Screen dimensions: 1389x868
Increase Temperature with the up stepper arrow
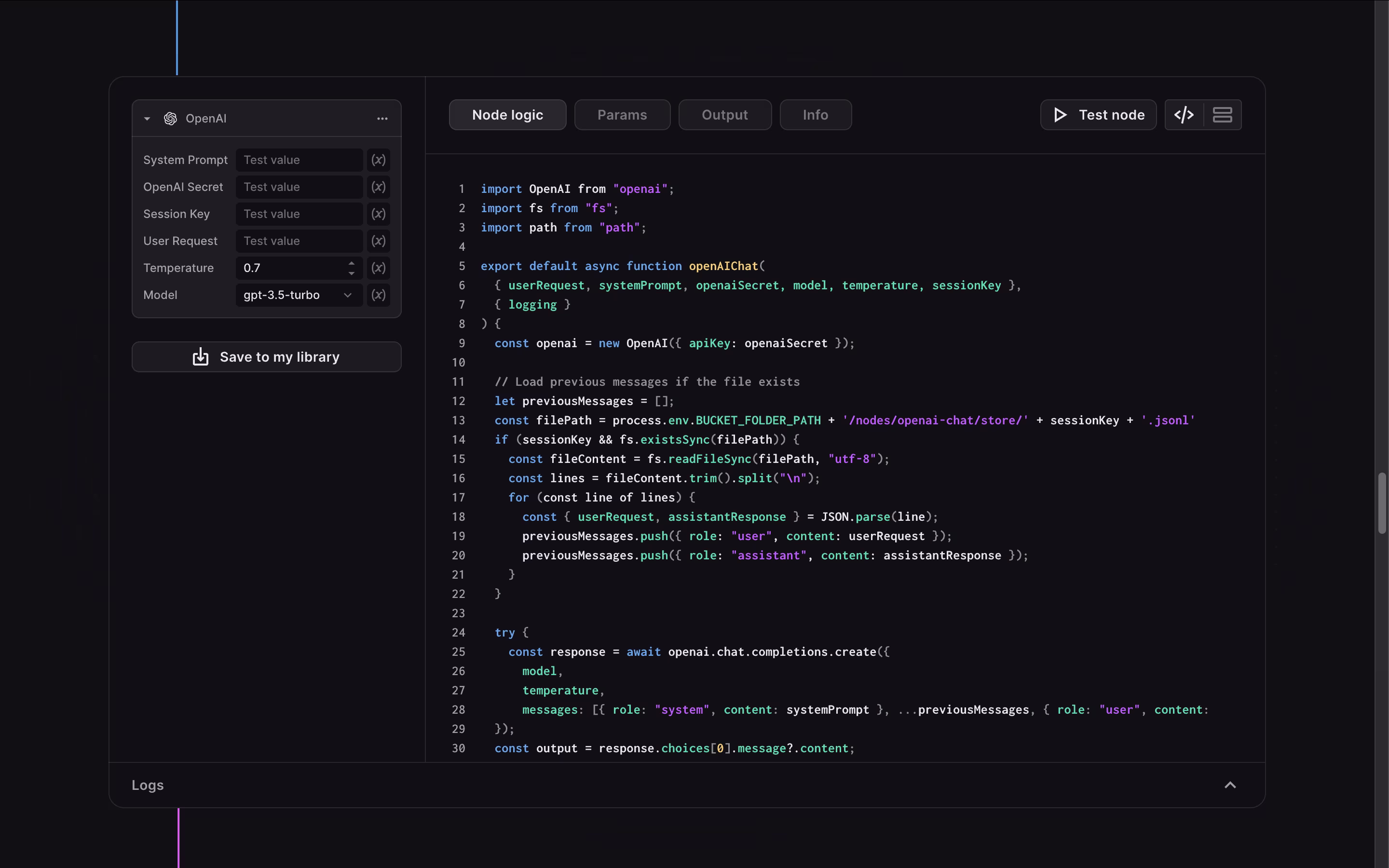pyautogui.click(x=351, y=263)
